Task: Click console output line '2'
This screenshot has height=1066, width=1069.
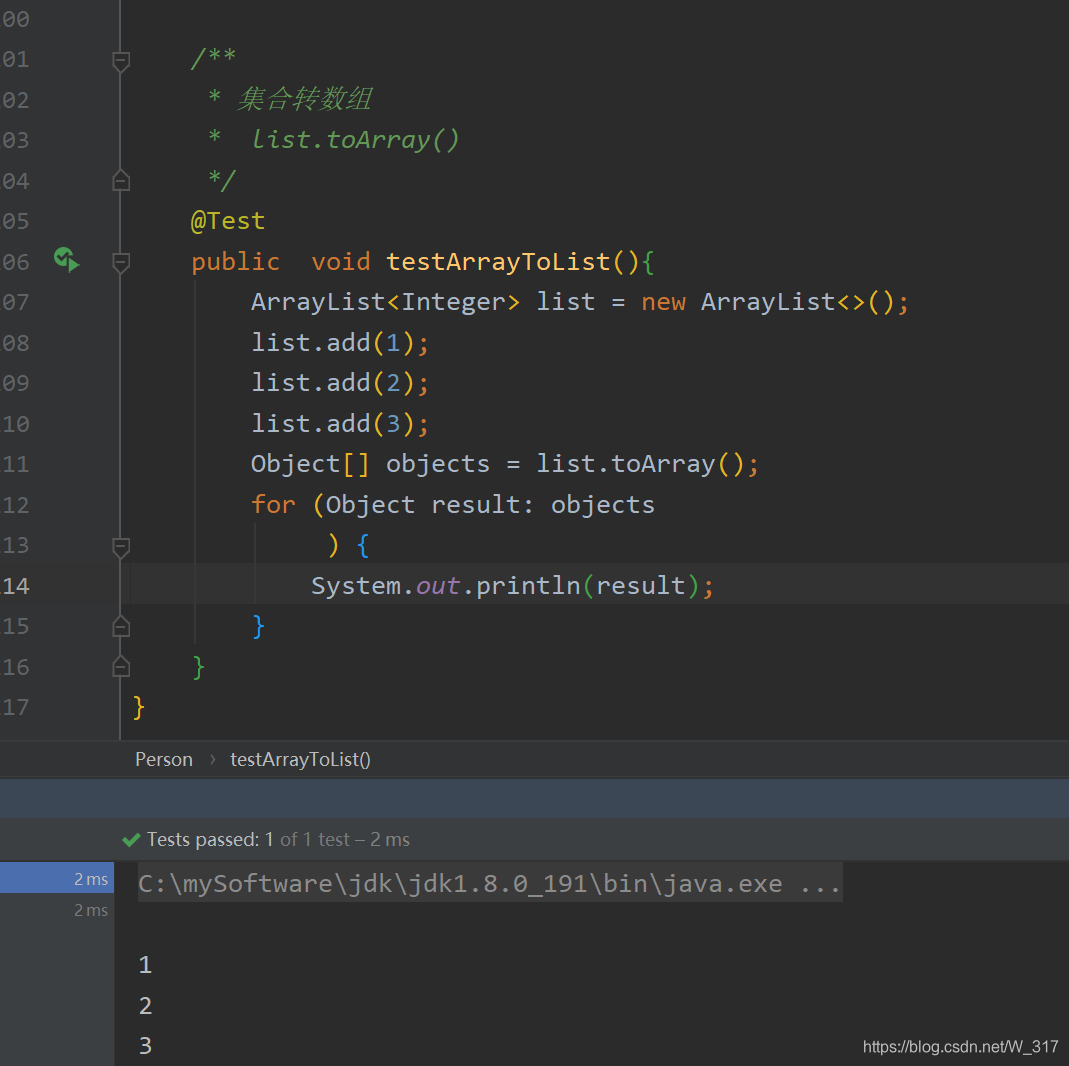Action: [145, 1005]
